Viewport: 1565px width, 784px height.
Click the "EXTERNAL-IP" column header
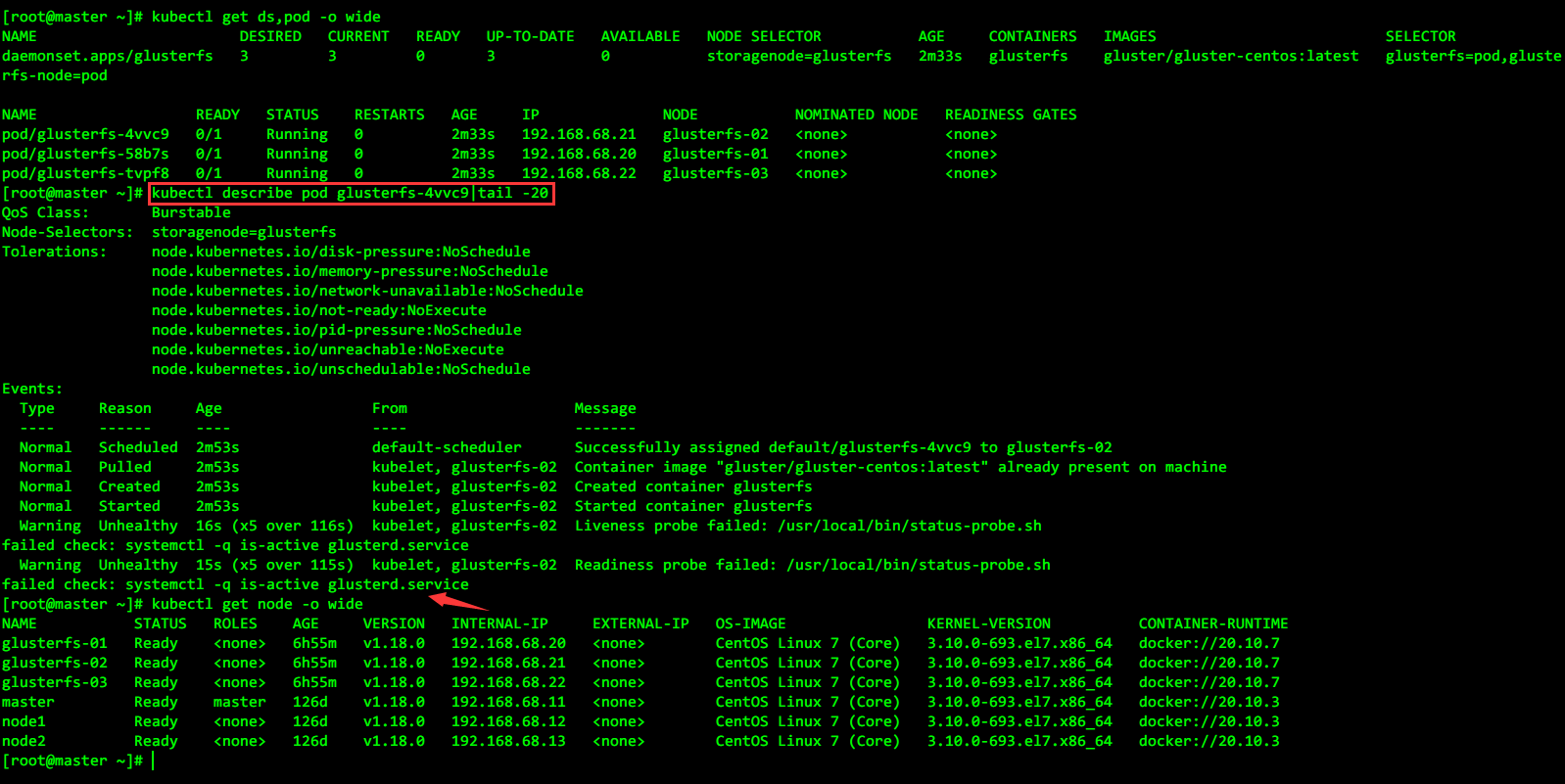640,623
